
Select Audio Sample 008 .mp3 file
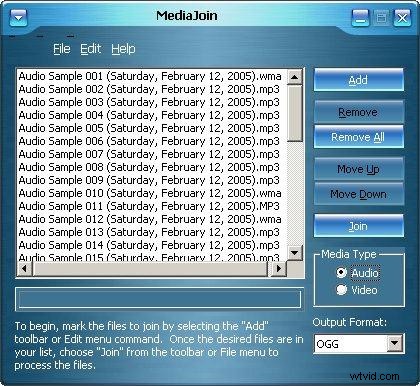[x=149, y=167]
